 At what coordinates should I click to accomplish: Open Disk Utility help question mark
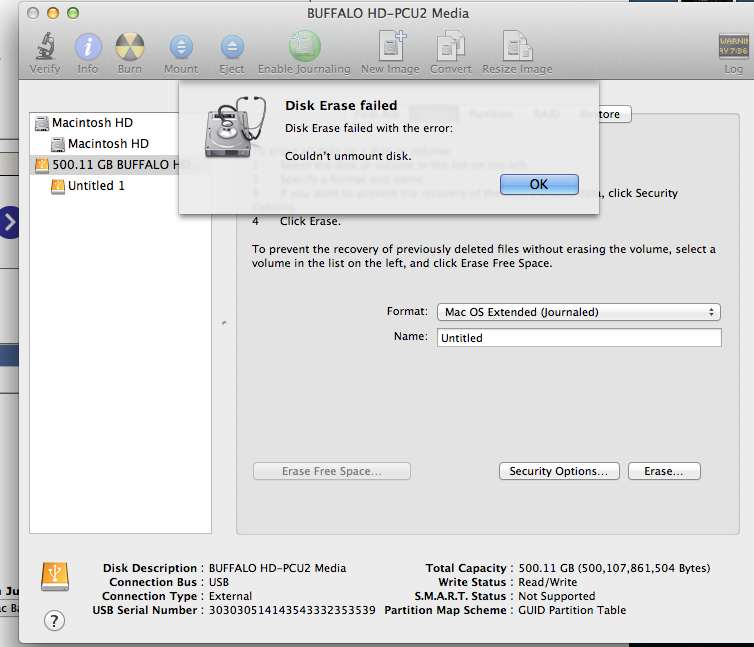[54, 621]
